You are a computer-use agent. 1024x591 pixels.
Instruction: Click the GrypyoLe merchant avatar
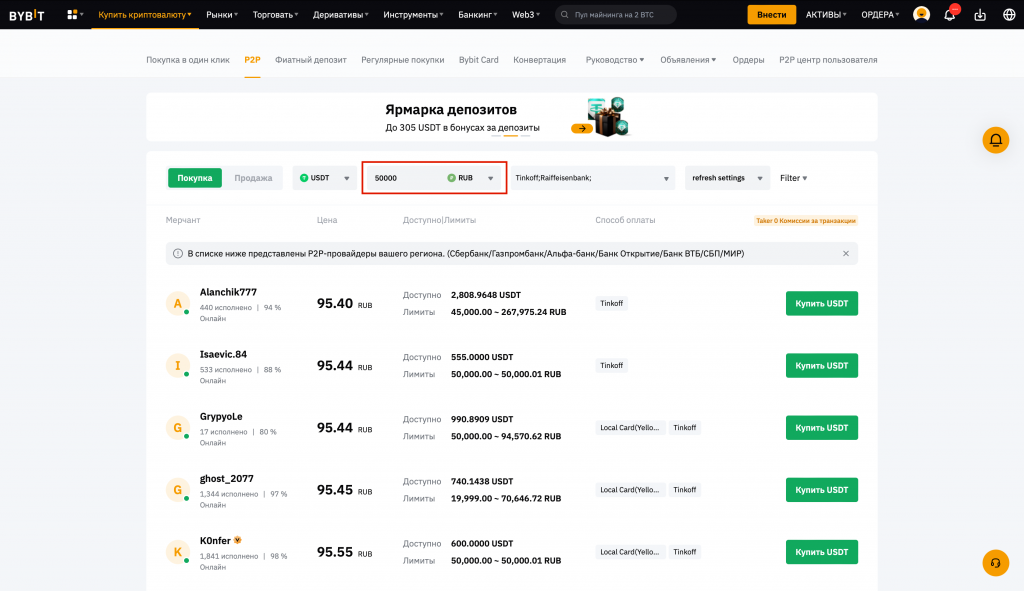178,428
